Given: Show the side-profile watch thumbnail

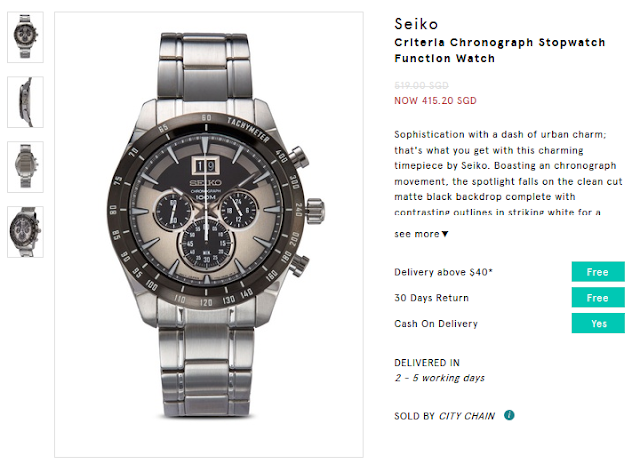Looking at the screenshot, I should (x=25, y=101).
